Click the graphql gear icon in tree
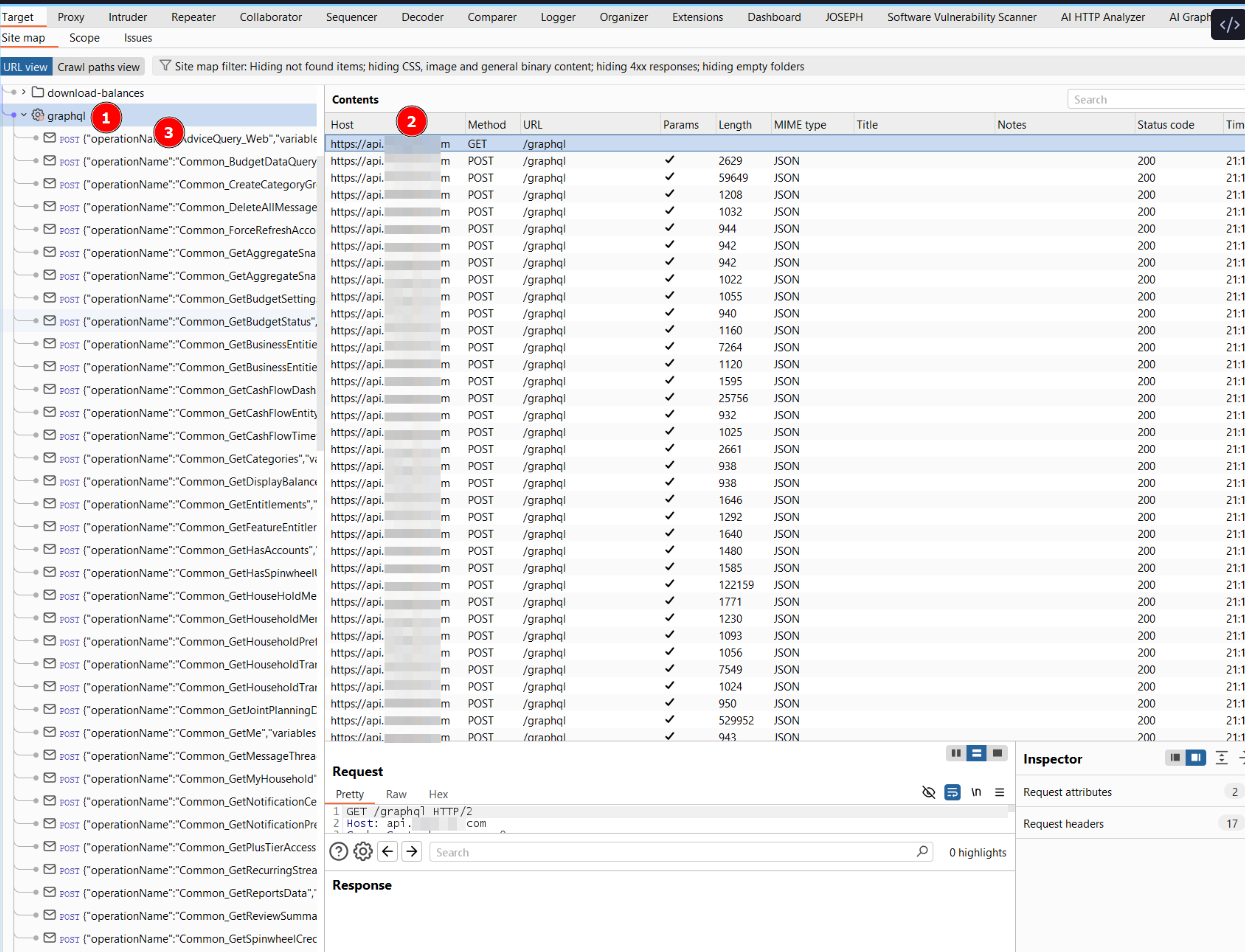The height and width of the screenshot is (952, 1245). (38, 116)
